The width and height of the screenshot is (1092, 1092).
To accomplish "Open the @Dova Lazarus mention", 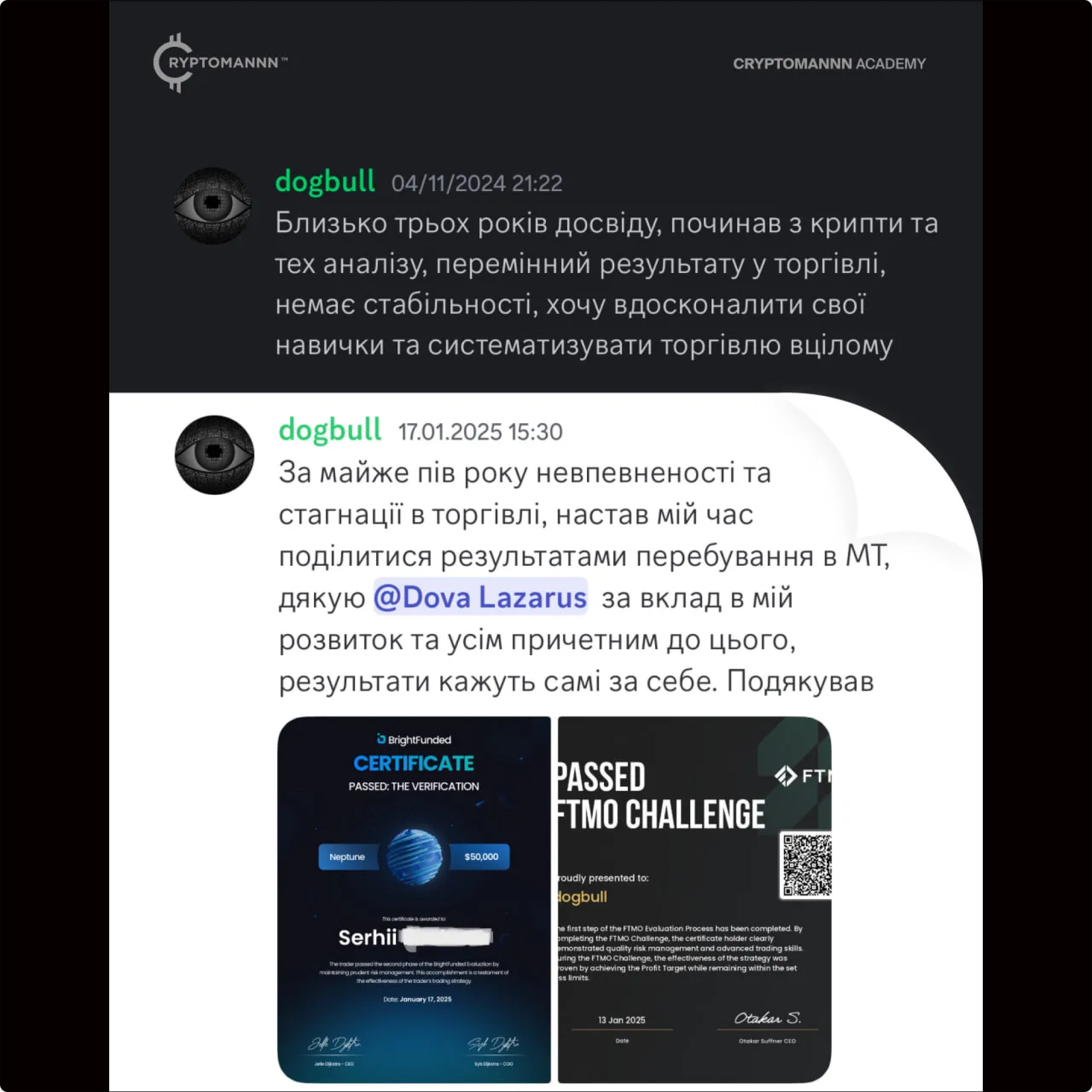I will [x=480, y=597].
